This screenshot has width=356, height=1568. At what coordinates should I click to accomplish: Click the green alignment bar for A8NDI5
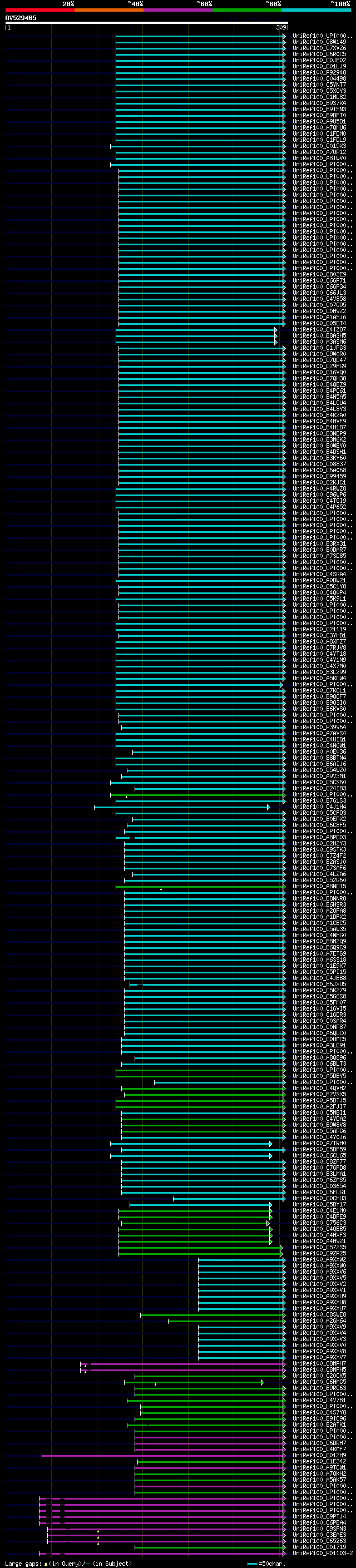pos(200,887)
